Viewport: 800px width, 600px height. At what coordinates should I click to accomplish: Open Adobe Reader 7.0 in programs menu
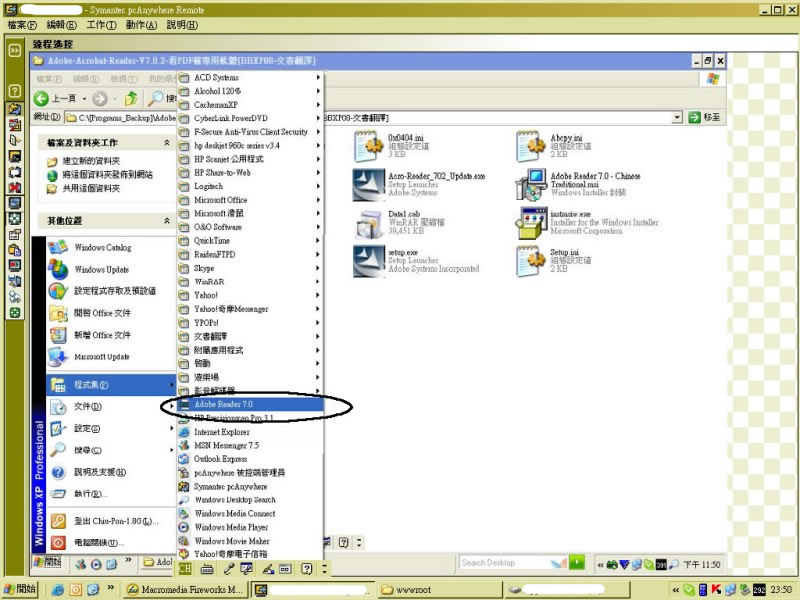click(x=250, y=404)
